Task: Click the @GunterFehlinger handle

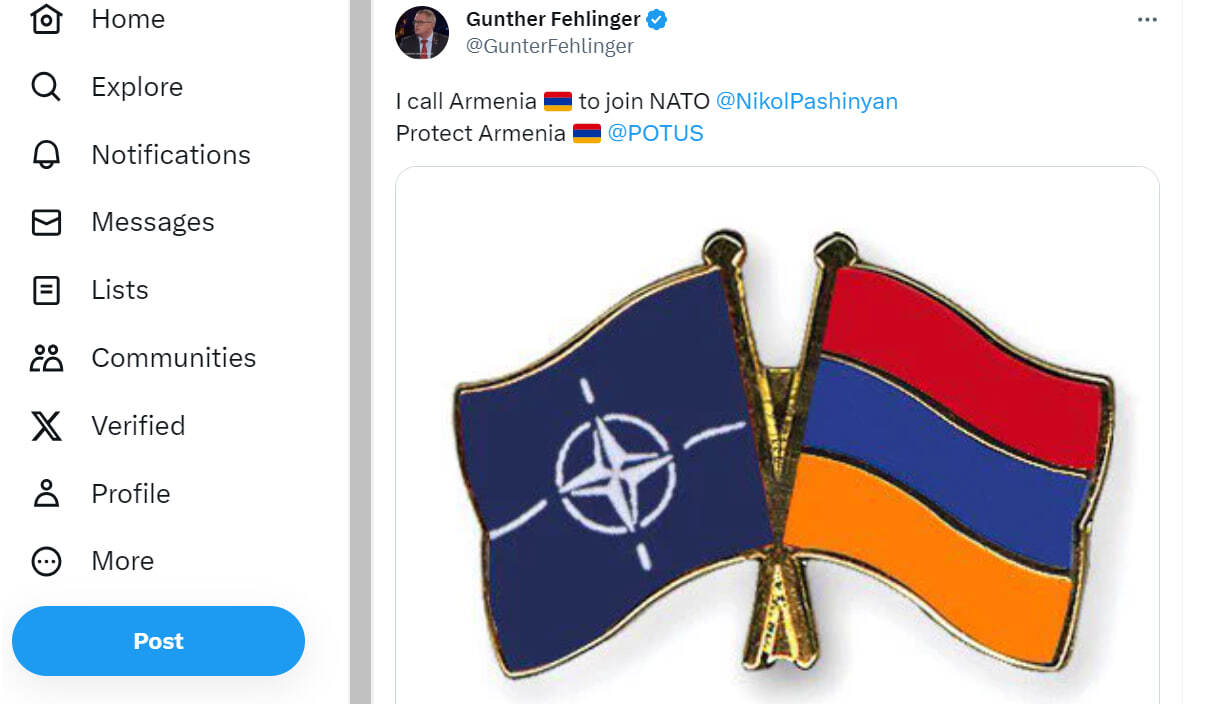Action: click(550, 46)
